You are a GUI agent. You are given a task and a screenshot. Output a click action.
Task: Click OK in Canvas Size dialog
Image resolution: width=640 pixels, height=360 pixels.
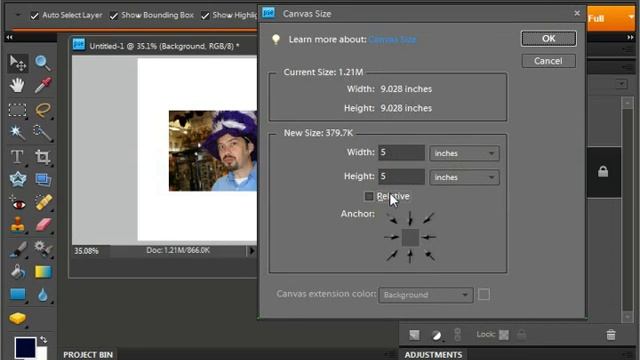[x=549, y=38]
